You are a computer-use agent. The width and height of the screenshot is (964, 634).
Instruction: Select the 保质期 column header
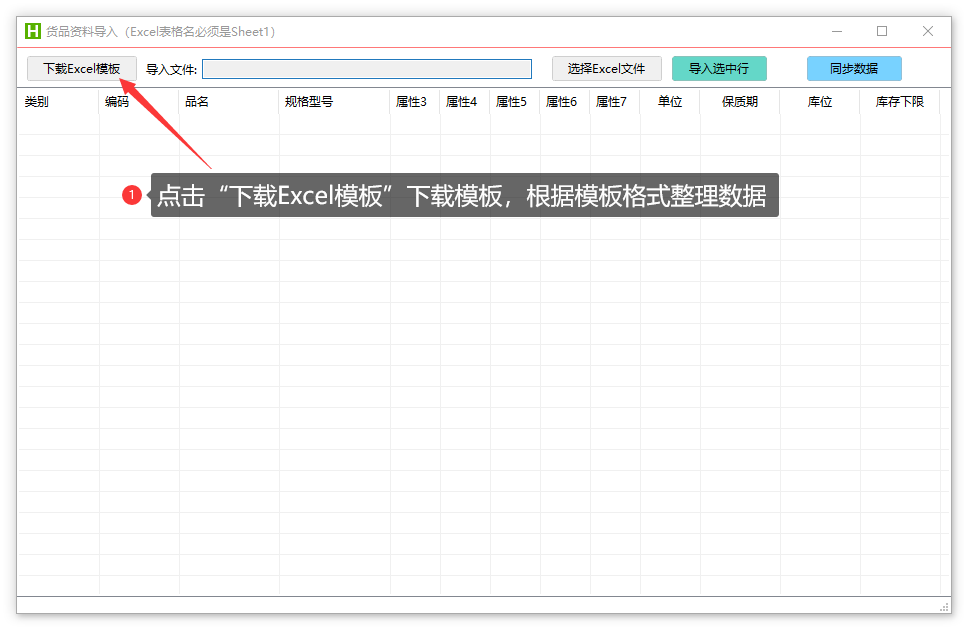click(x=740, y=102)
